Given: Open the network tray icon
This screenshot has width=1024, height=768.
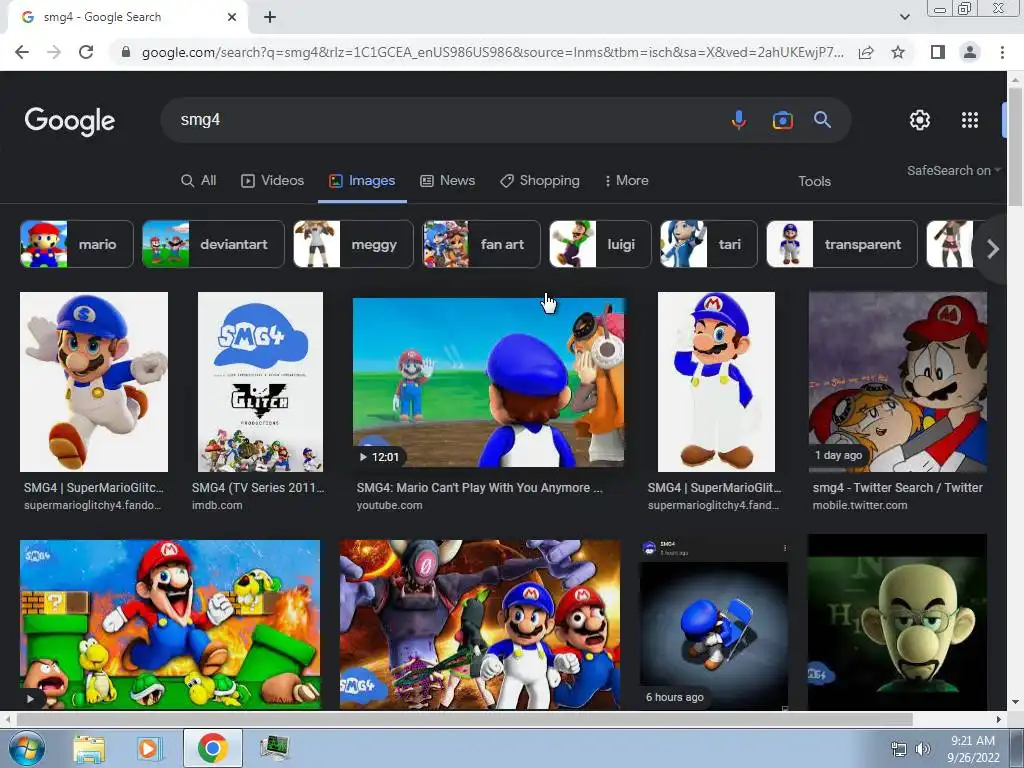Looking at the screenshot, I should (899, 749).
